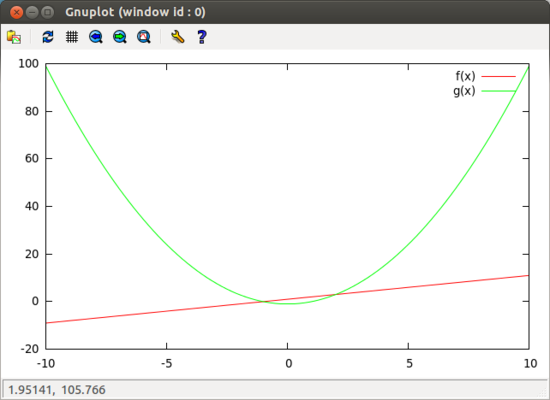
Task: Open help via question mark icon
Action: tap(202, 37)
